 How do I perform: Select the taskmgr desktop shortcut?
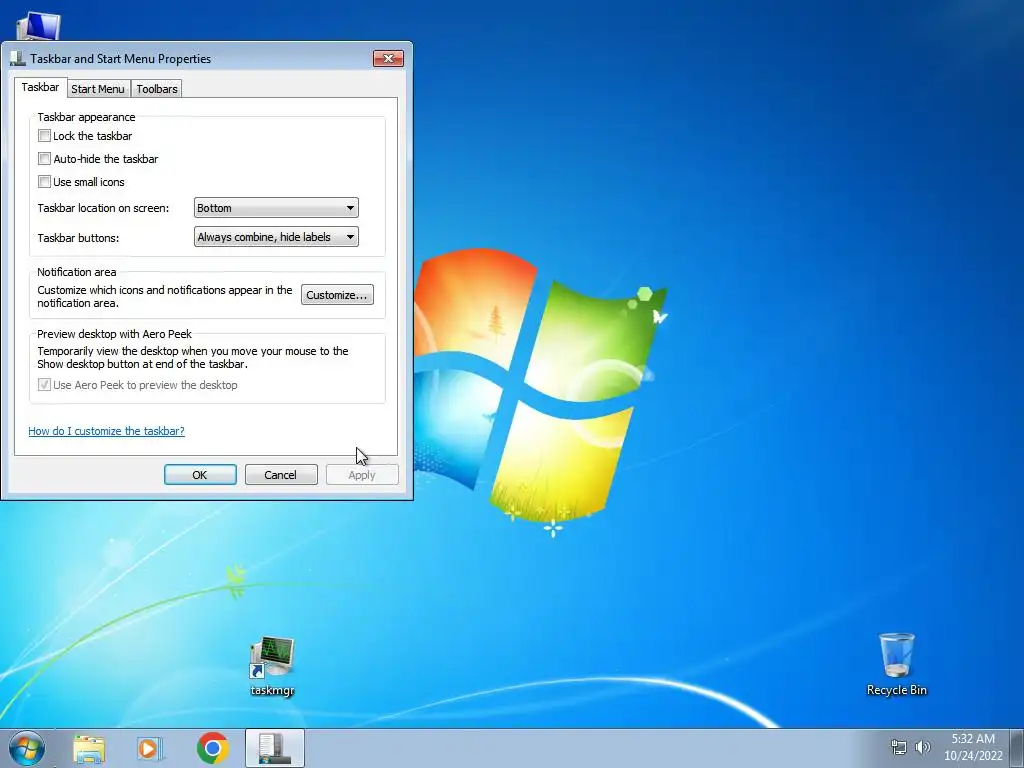click(x=272, y=666)
